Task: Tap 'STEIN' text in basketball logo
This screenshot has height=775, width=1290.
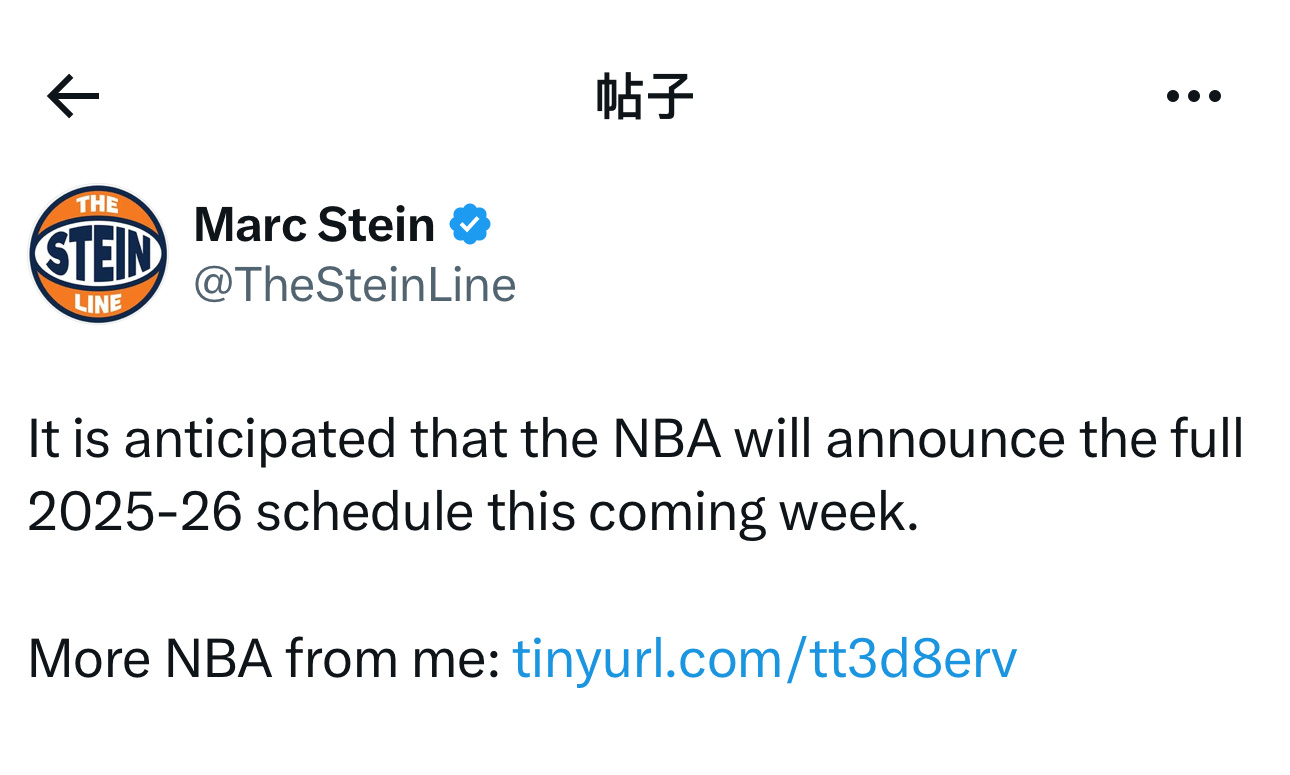Action: (98, 255)
